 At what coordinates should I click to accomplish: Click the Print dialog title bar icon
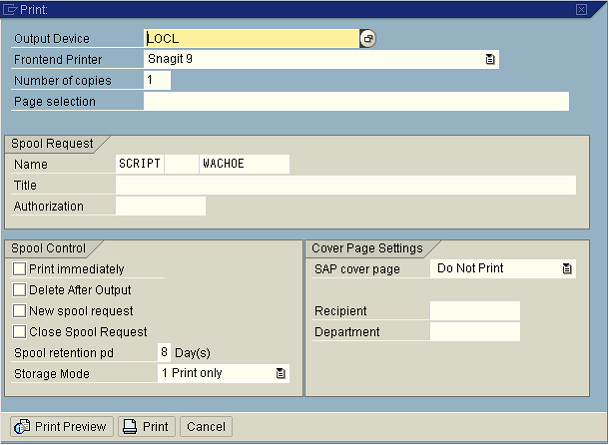[x=10, y=9]
